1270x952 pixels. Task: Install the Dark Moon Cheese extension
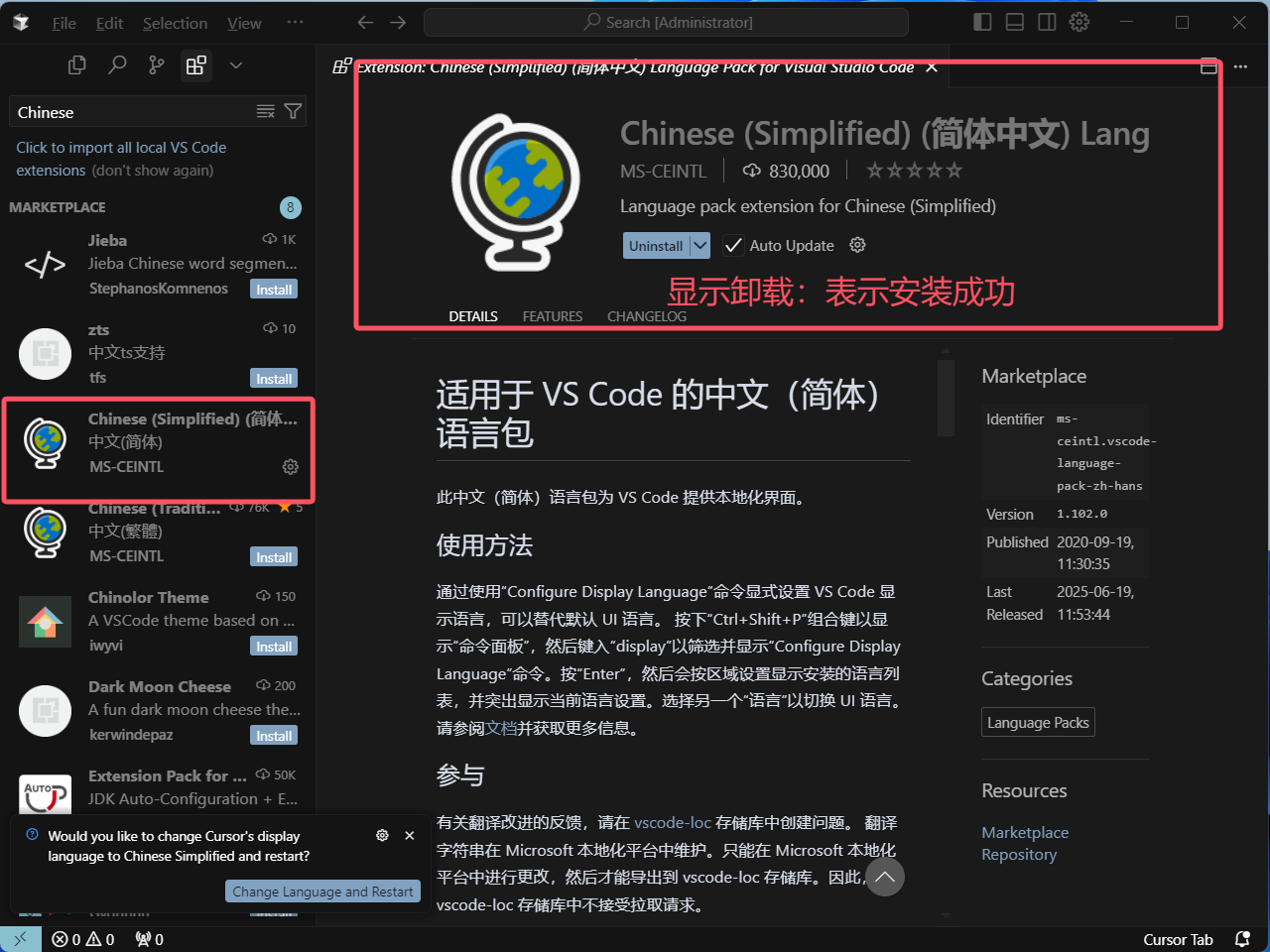pyautogui.click(x=274, y=736)
